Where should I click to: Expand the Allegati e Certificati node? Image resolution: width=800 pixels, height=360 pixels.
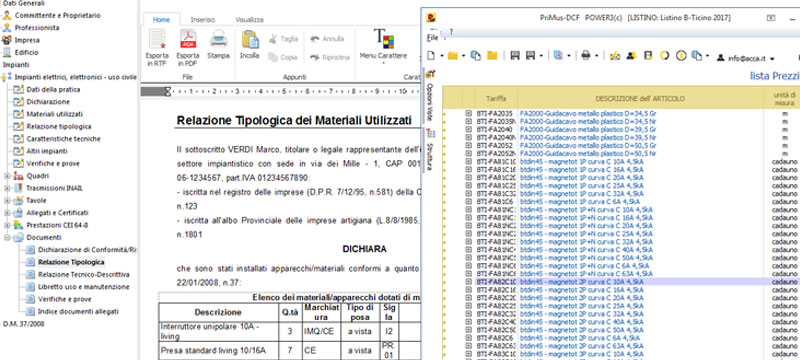(8, 213)
